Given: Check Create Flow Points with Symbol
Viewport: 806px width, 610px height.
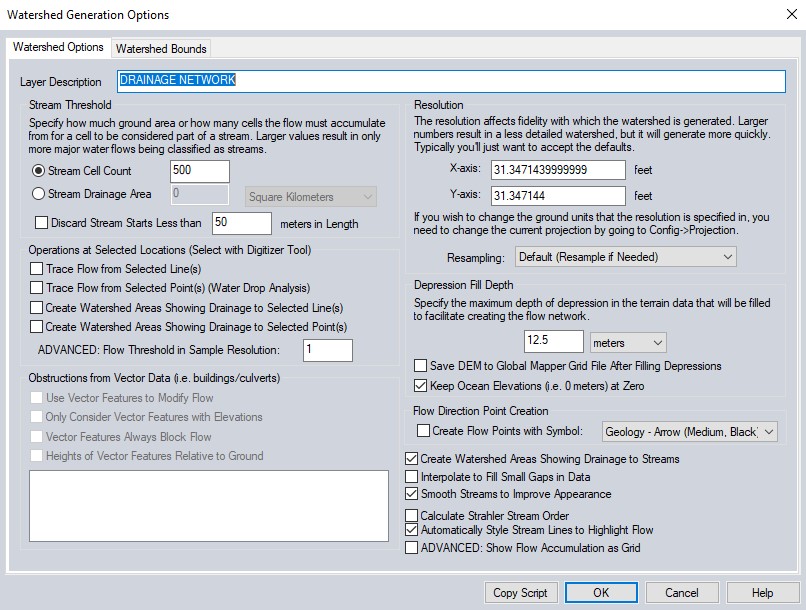Looking at the screenshot, I should [423, 431].
